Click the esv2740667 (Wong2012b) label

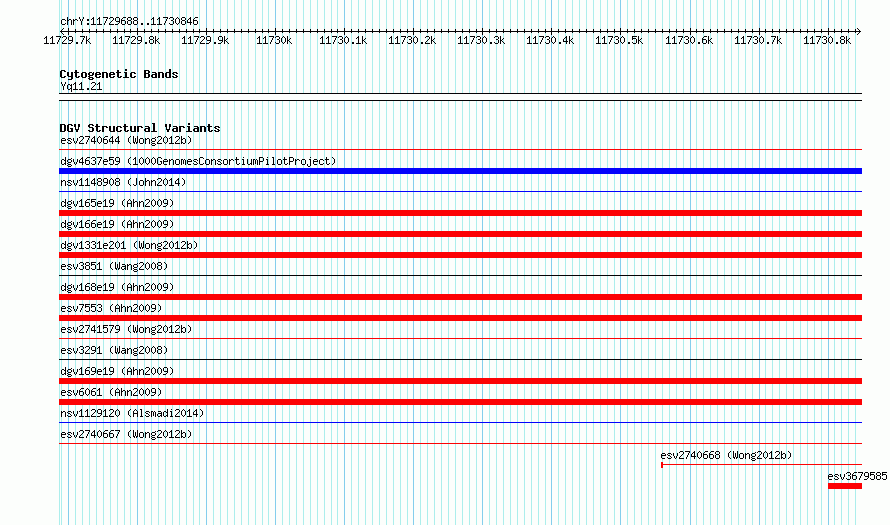click(x=126, y=434)
